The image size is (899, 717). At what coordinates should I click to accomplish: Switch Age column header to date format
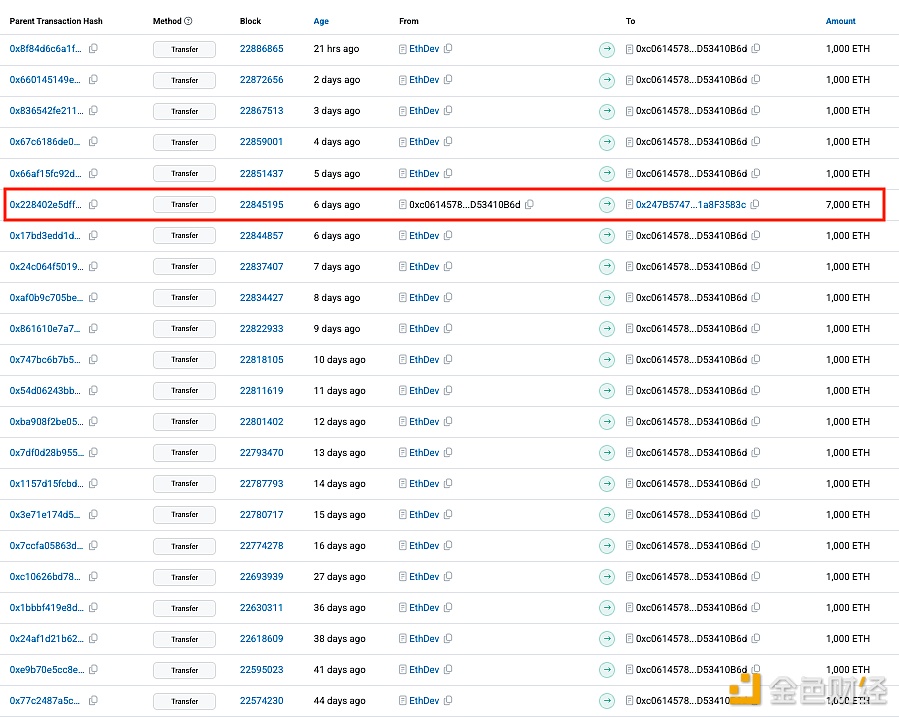click(x=321, y=21)
